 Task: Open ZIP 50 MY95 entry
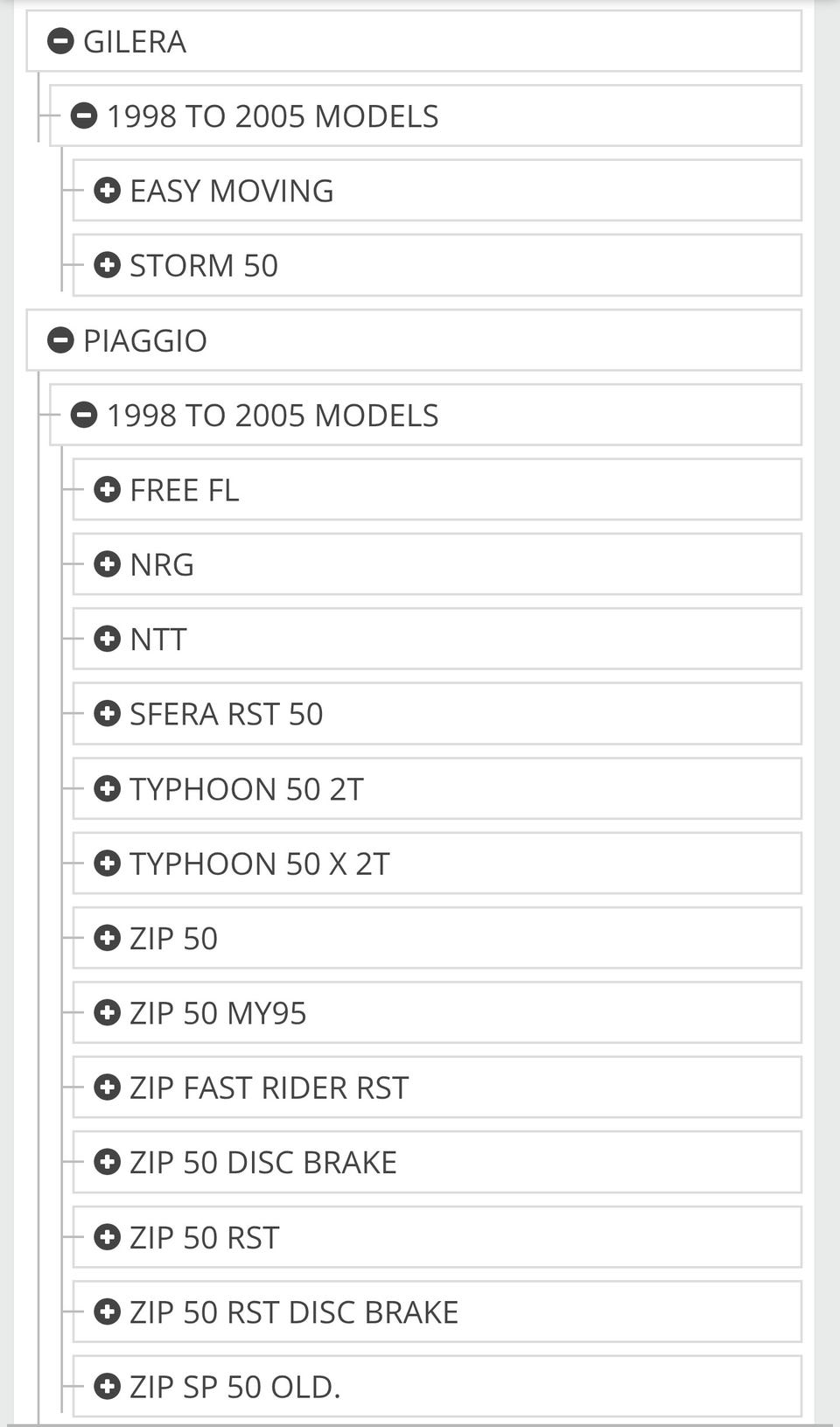coord(218,1013)
